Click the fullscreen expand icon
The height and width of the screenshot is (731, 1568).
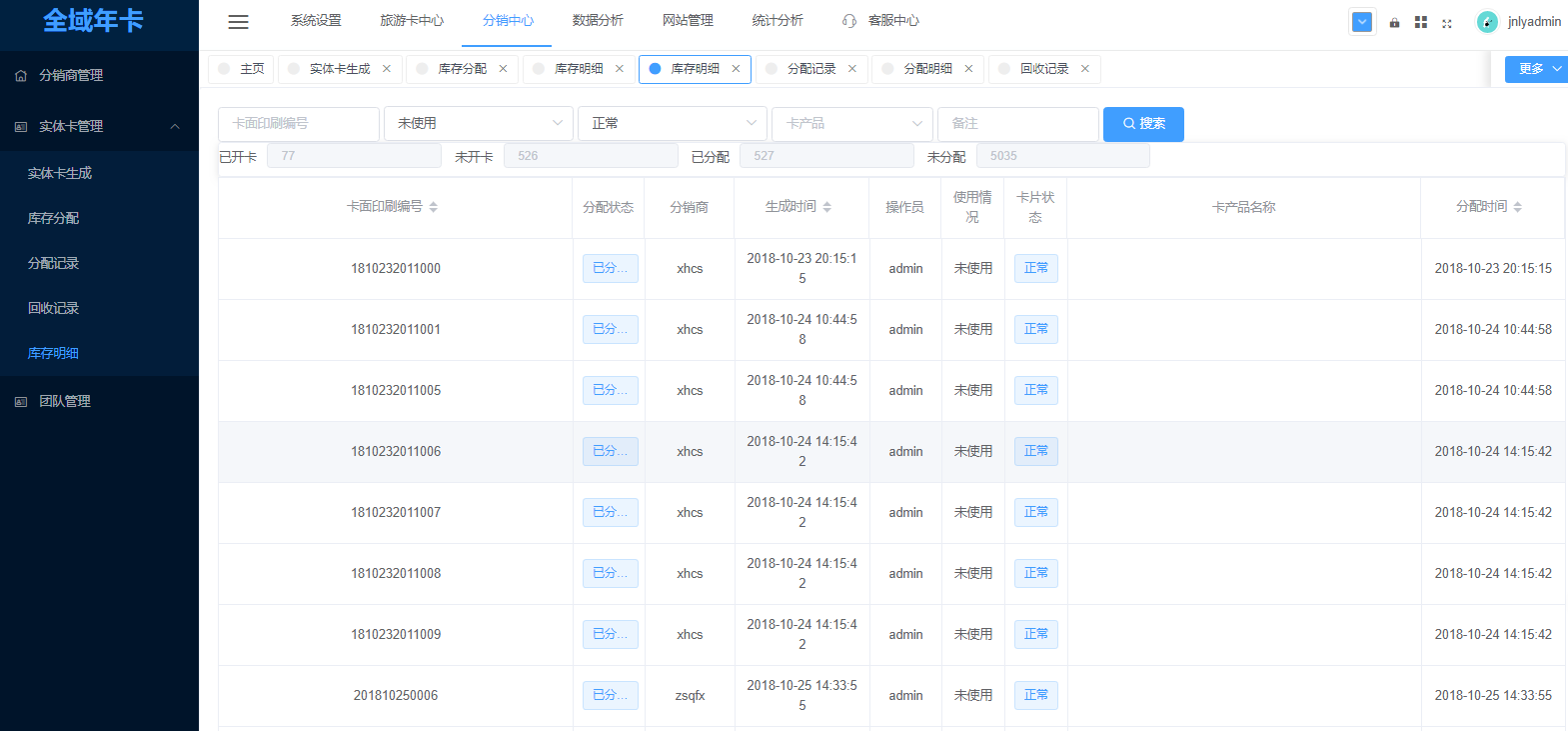[1447, 23]
